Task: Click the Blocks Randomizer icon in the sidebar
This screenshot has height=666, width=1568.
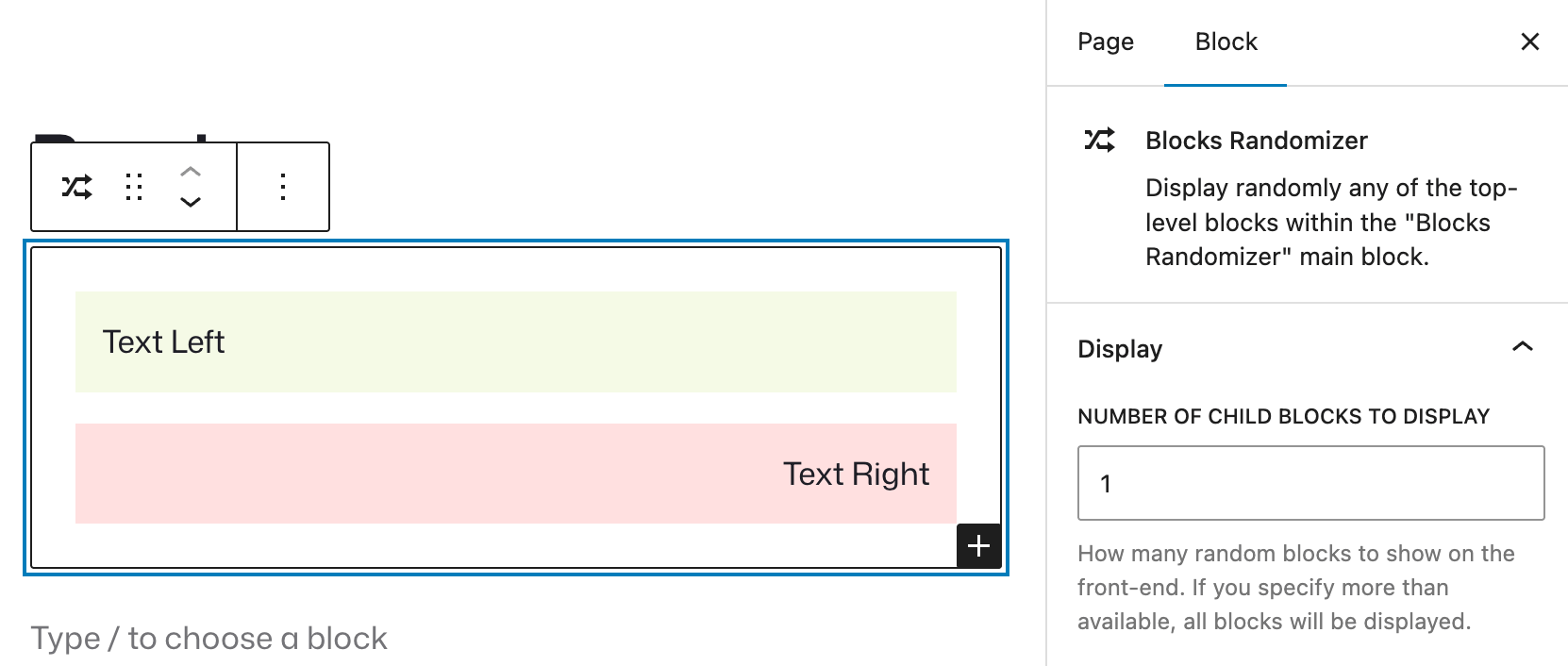Action: click(1097, 140)
